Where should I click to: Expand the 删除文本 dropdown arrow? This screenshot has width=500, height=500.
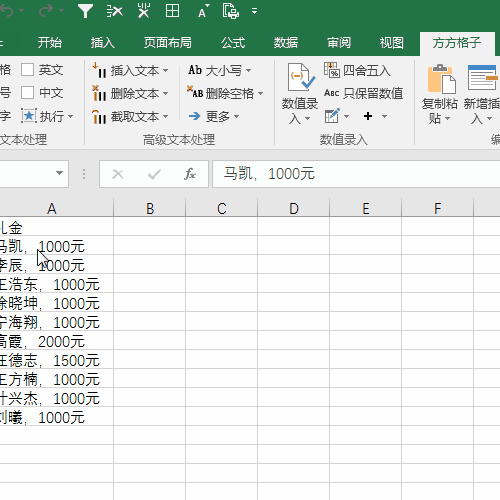click(166, 94)
